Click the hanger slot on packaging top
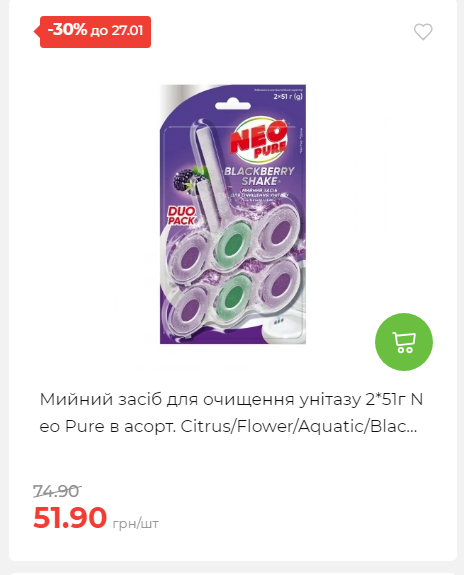Screen dimensions: 464x575 pos(233,105)
